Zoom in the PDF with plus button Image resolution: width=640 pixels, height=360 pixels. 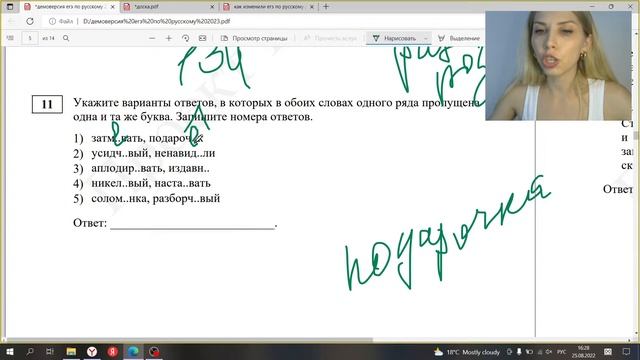(169, 38)
